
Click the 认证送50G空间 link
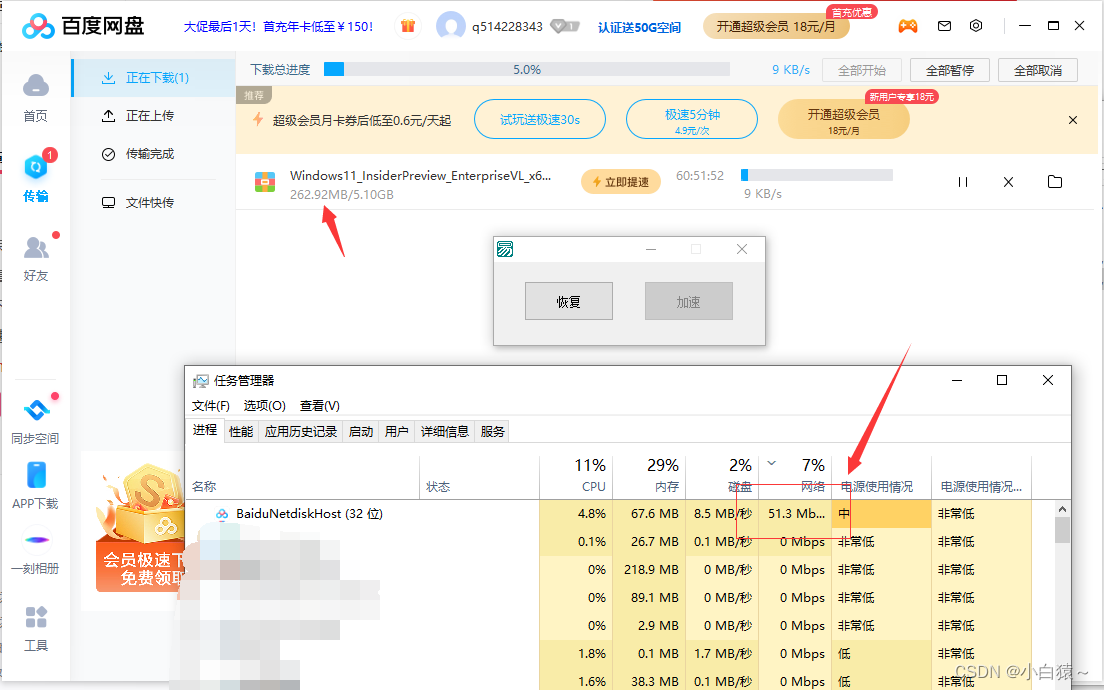(x=639, y=27)
